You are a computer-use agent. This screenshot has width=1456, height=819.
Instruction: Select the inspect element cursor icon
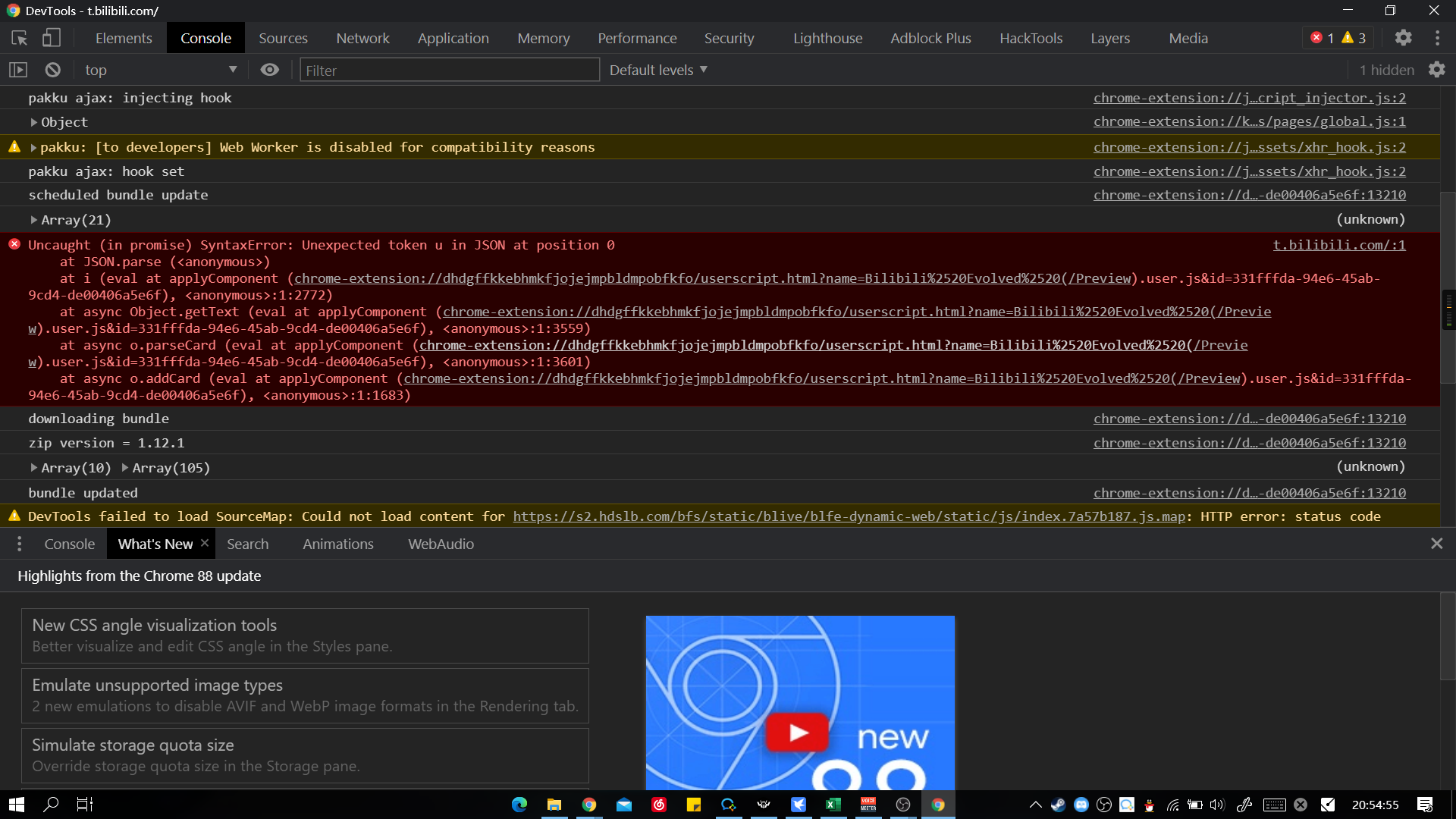click(18, 37)
